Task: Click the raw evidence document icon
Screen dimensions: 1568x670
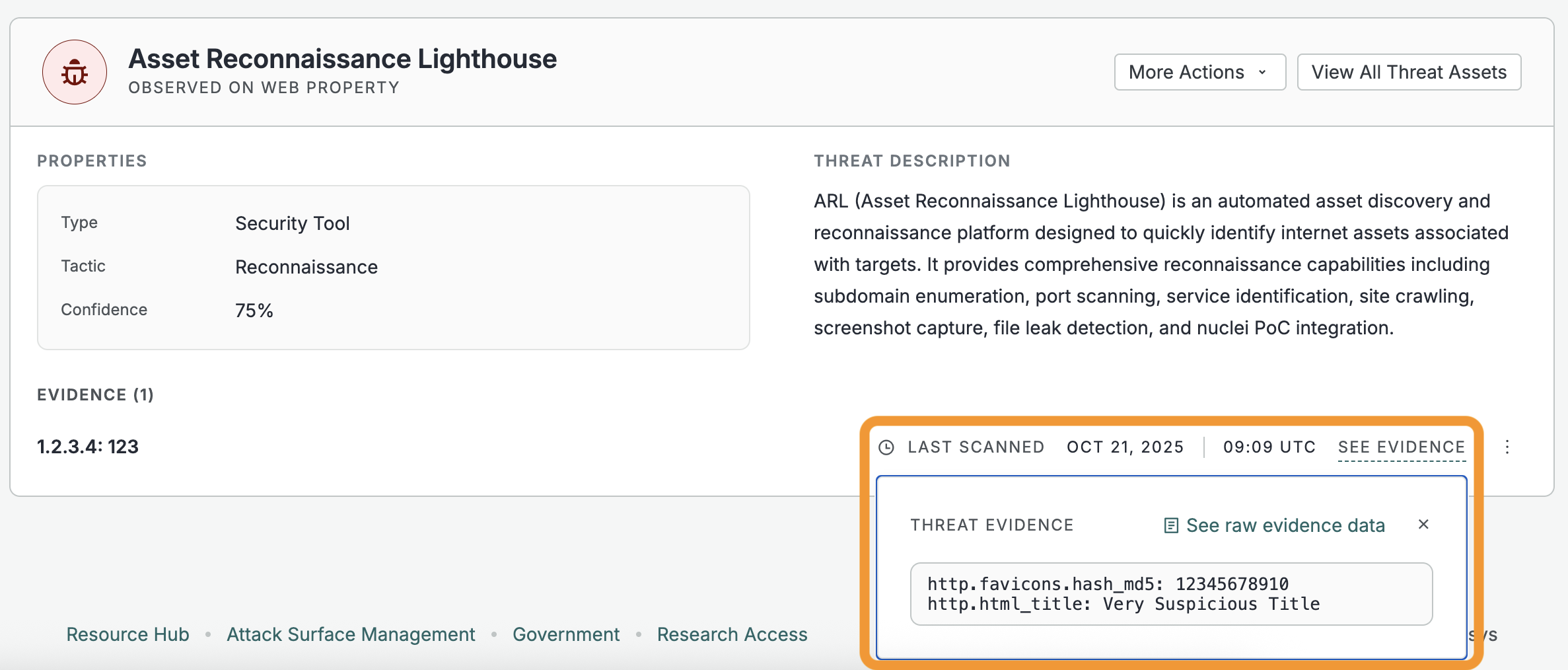Action: (1171, 526)
